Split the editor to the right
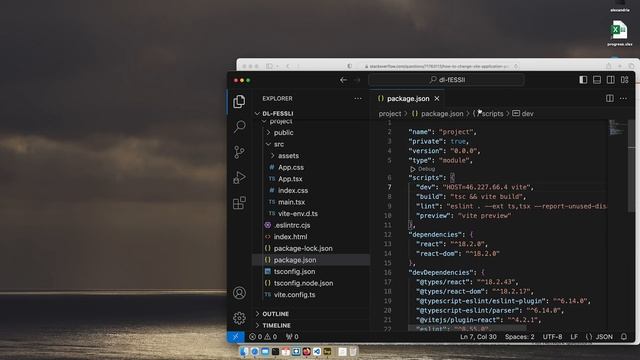 609,98
